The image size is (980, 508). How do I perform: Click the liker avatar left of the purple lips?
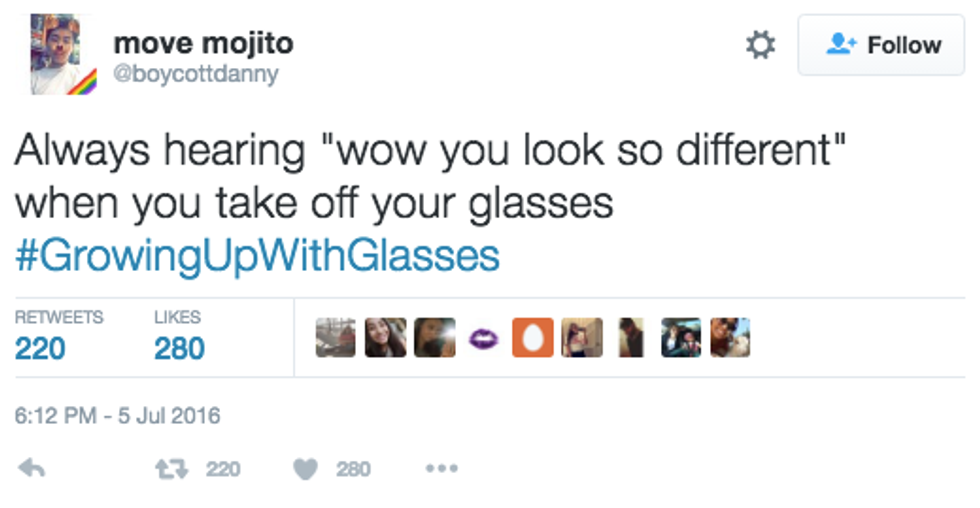click(434, 338)
